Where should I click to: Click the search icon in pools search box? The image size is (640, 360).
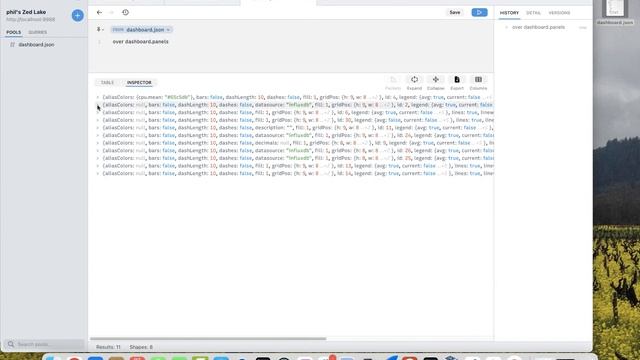coord(11,344)
